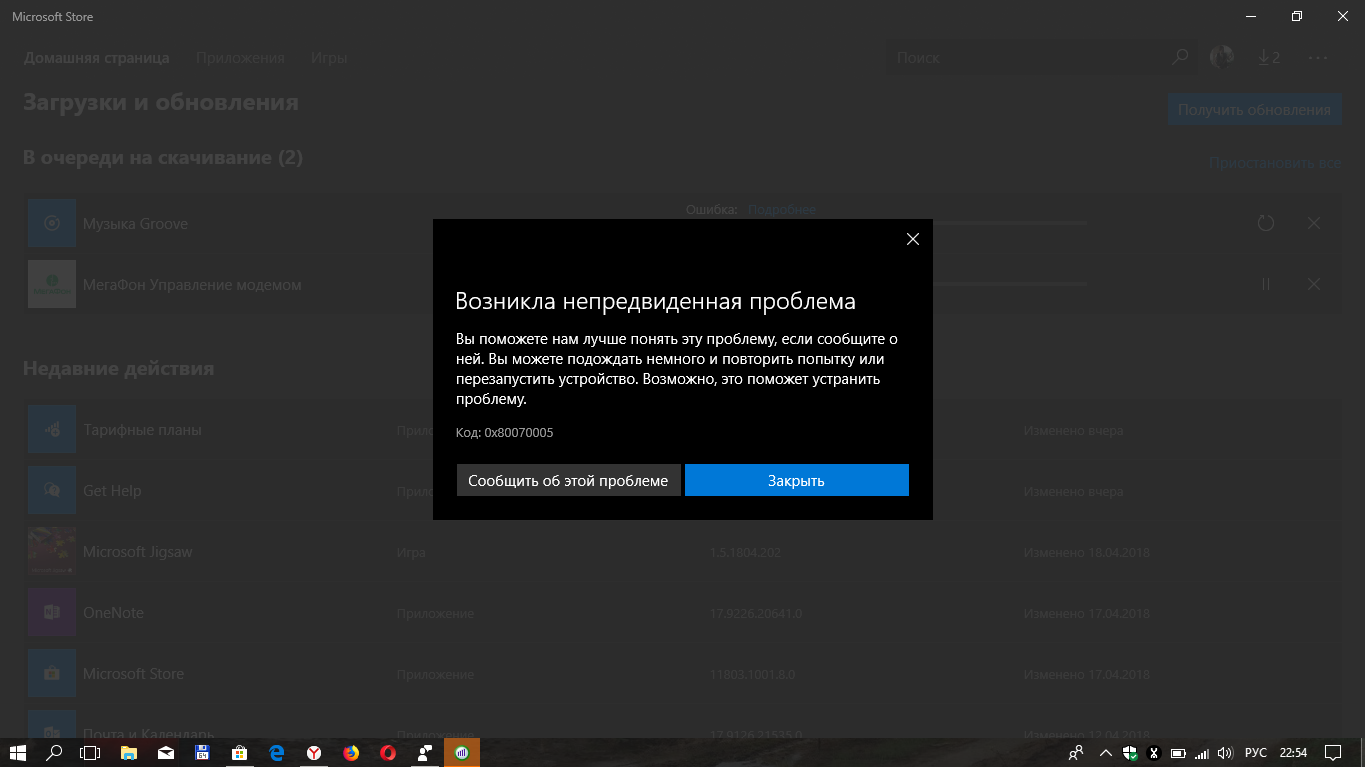Open downloads indicator showing 2
Viewport: 1365px width, 767px height.
[1268, 58]
